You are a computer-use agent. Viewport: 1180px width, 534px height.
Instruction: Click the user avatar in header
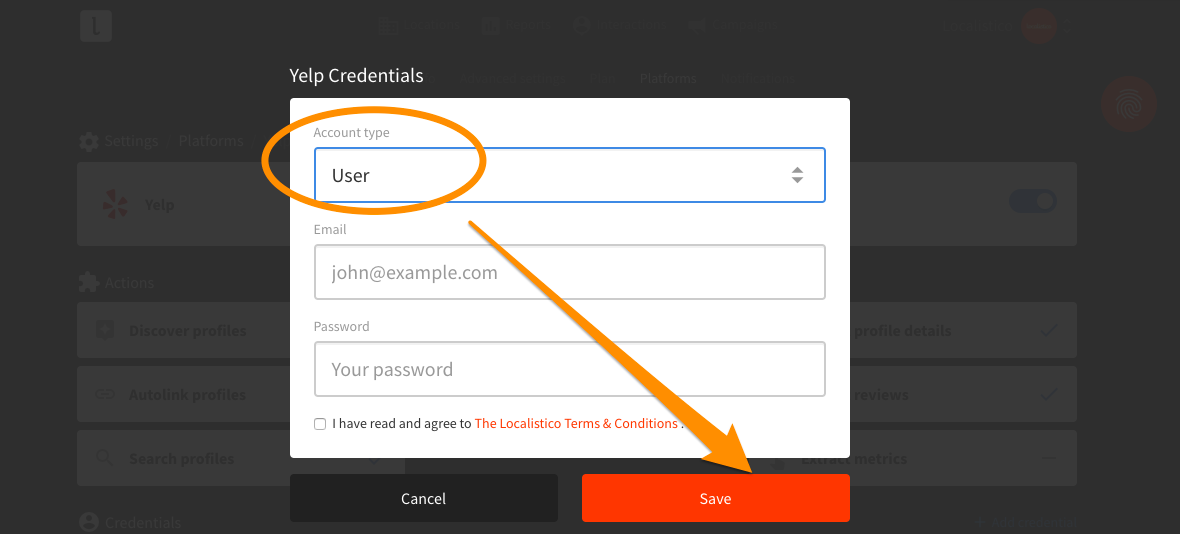coord(1039,26)
